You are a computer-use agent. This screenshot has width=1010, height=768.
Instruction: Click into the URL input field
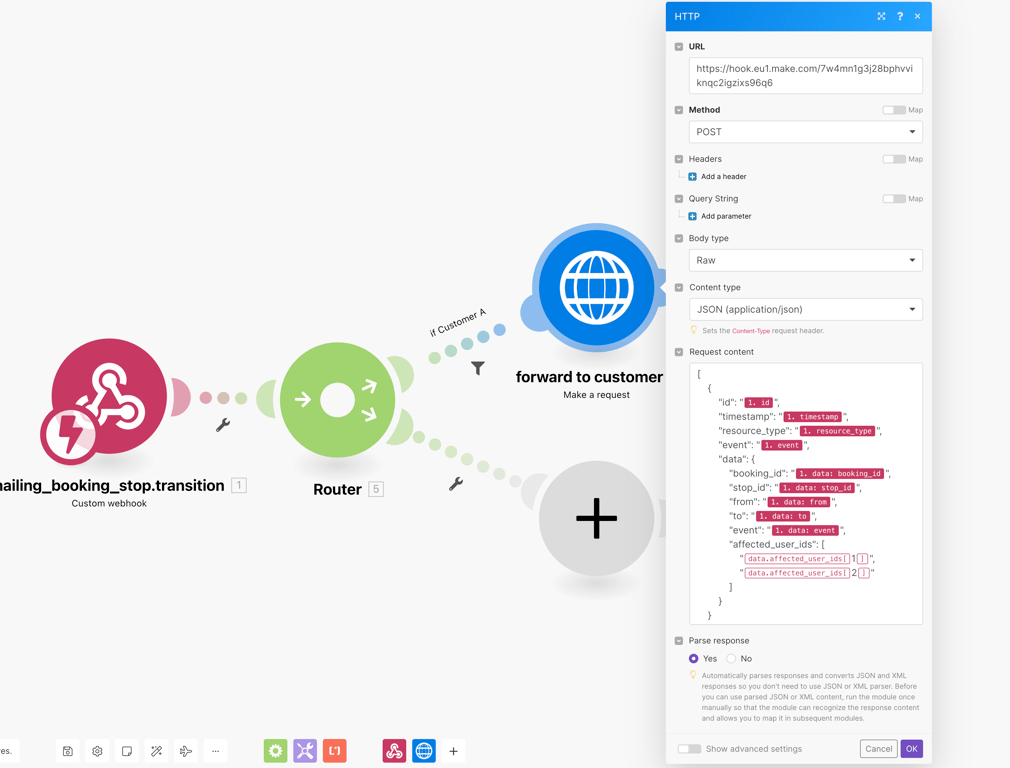pyautogui.click(x=806, y=75)
